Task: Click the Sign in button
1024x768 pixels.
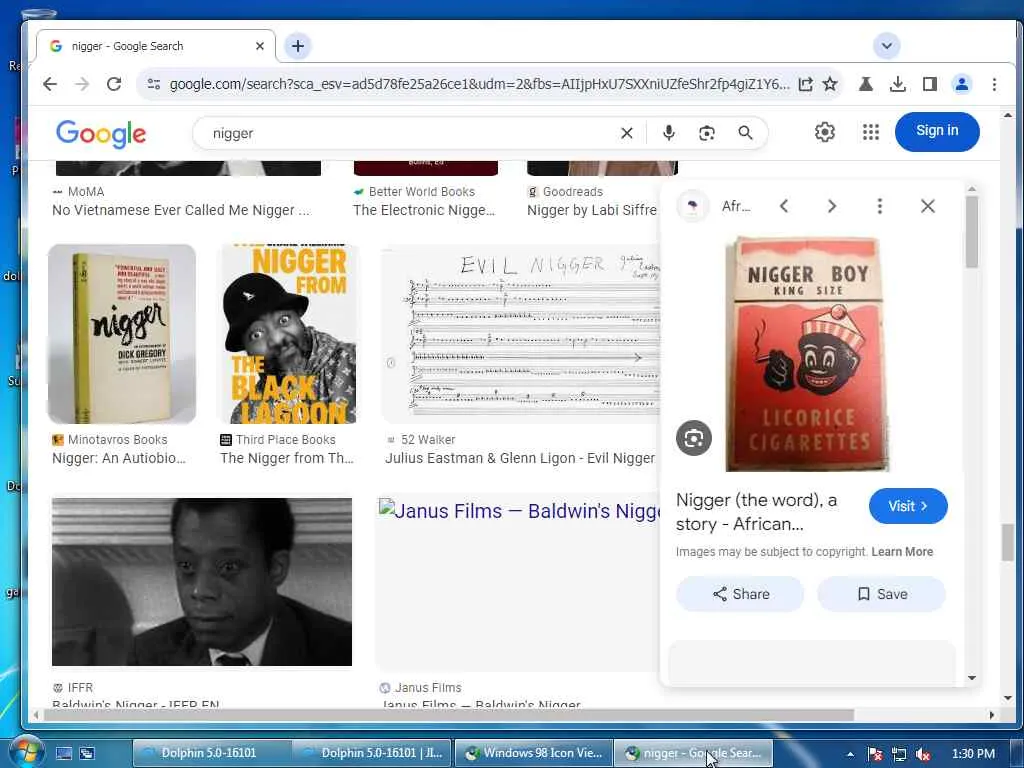Action: (x=936, y=131)
